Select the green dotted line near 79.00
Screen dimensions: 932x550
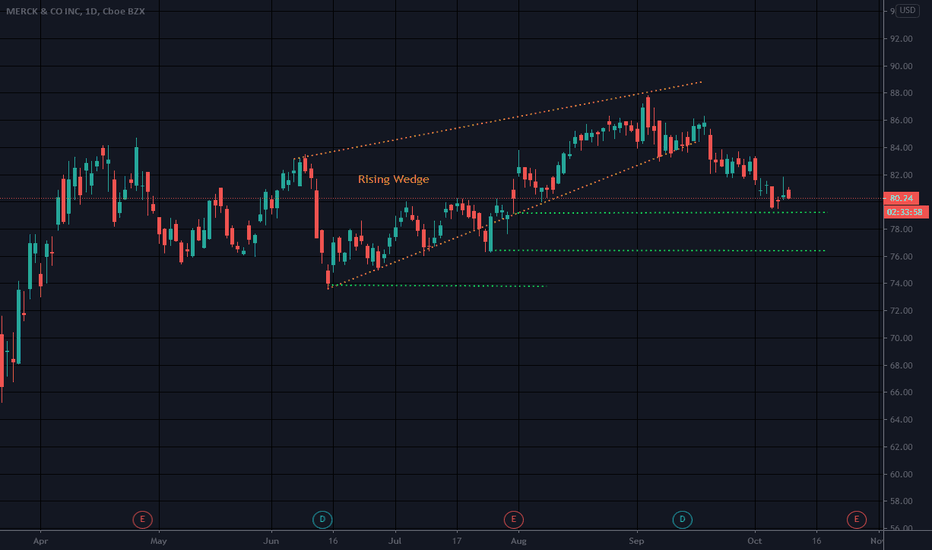669,212
